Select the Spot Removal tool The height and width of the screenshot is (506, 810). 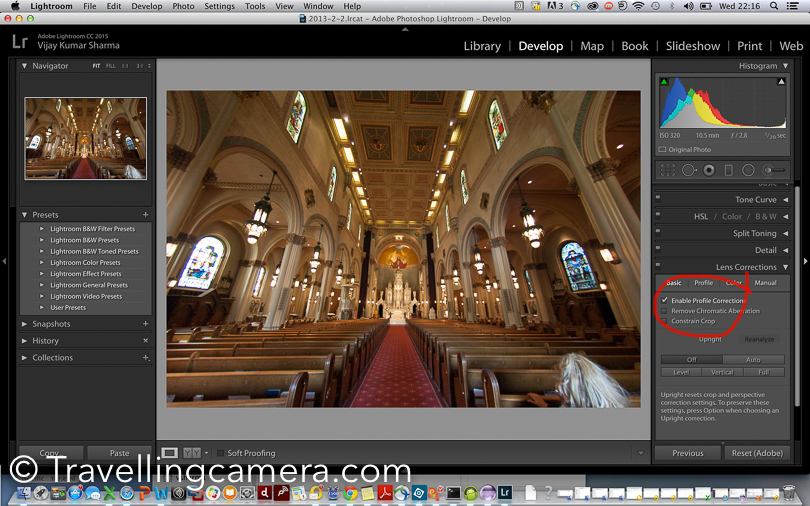(x=689, y=170)
